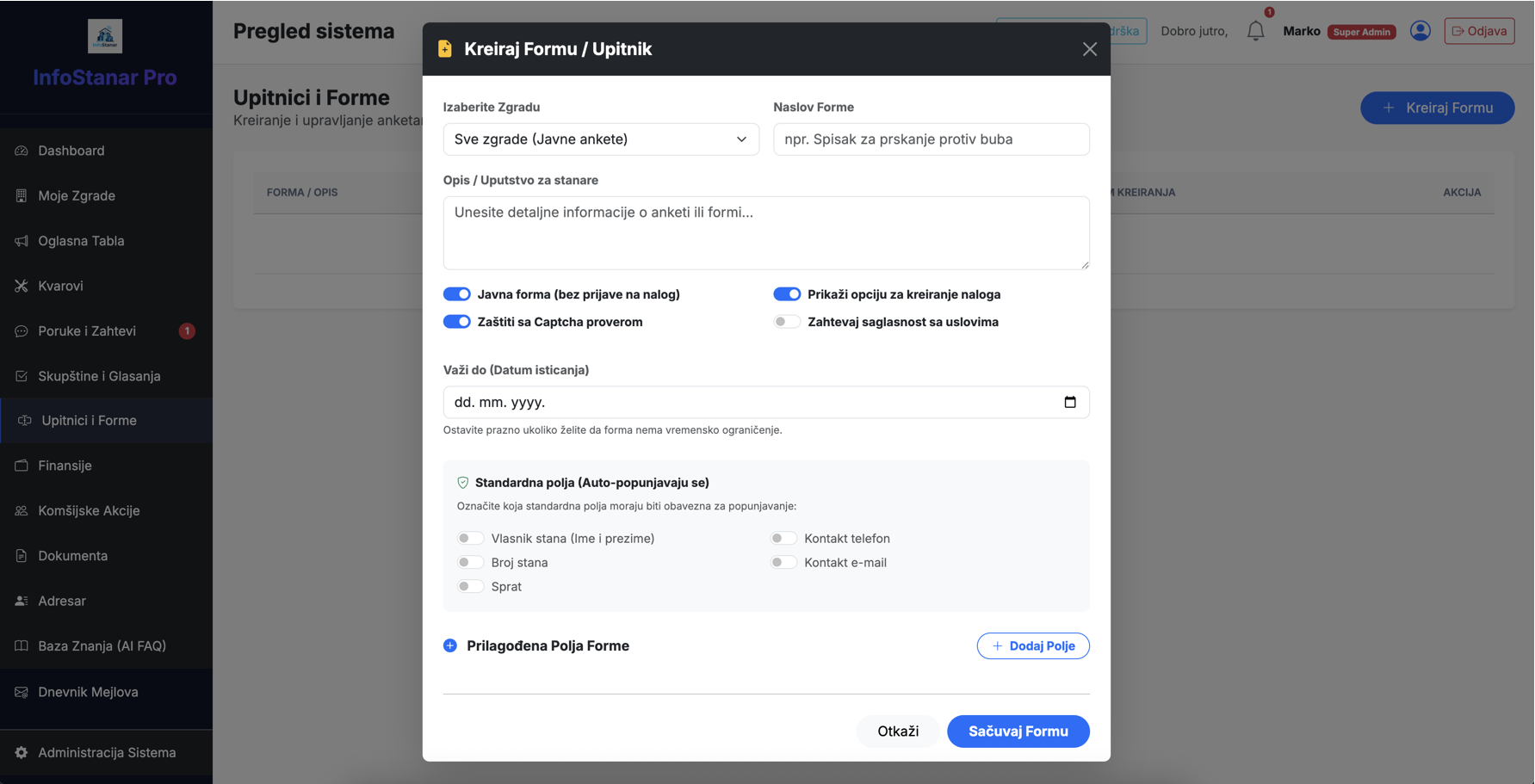The width and height of the screenshot is (1535, 784).
Task: Click the plus icon beside Prilagođena Polja Forme
Action: (x=450, y=645)
